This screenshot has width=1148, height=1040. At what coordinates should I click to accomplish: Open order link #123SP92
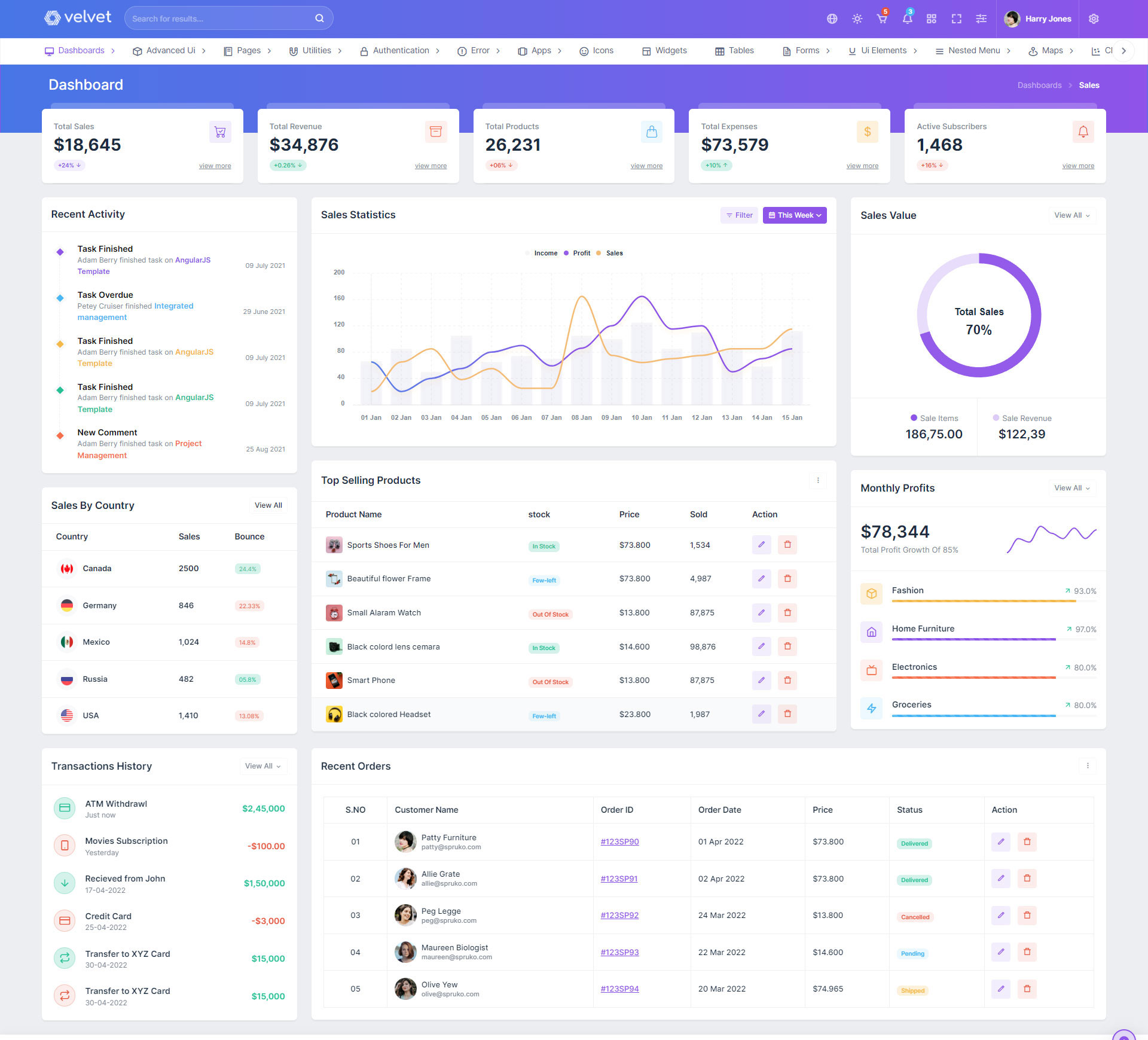[x=619, y=915]
